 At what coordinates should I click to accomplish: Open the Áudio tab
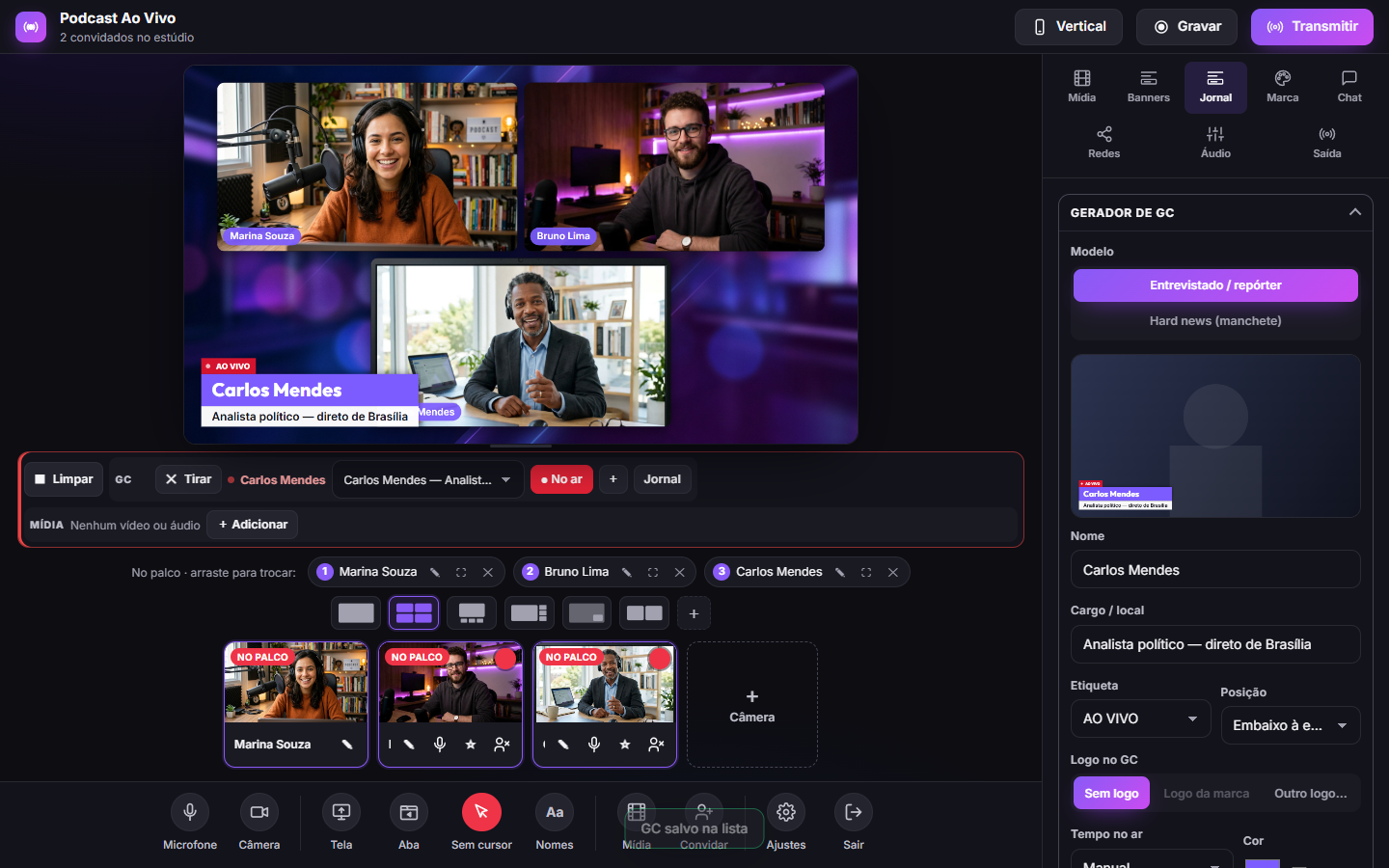[1215, 143]
